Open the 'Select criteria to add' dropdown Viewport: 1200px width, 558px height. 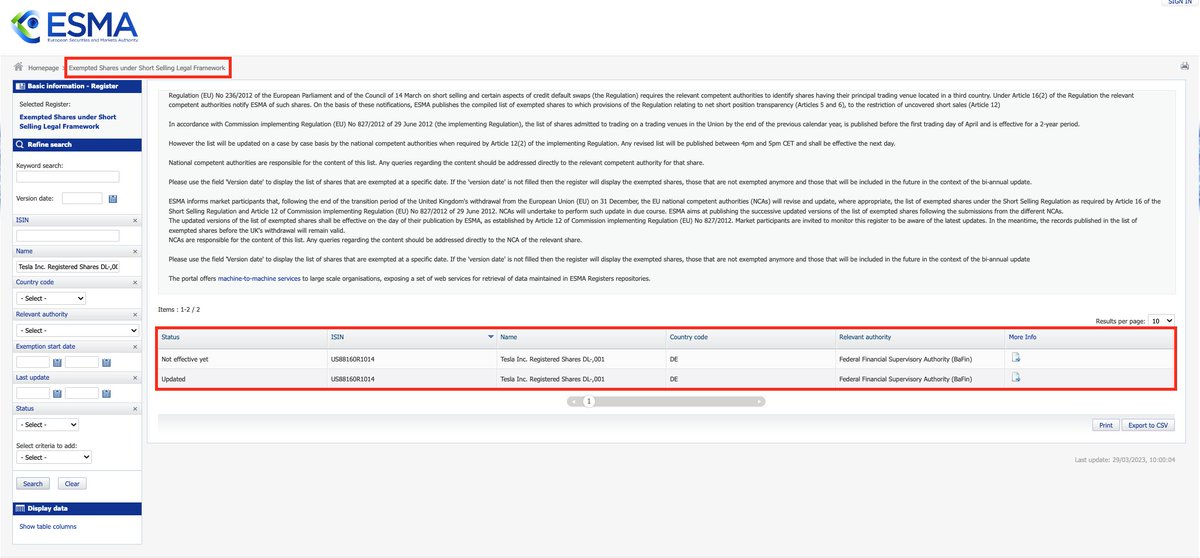tap(54, 457)
